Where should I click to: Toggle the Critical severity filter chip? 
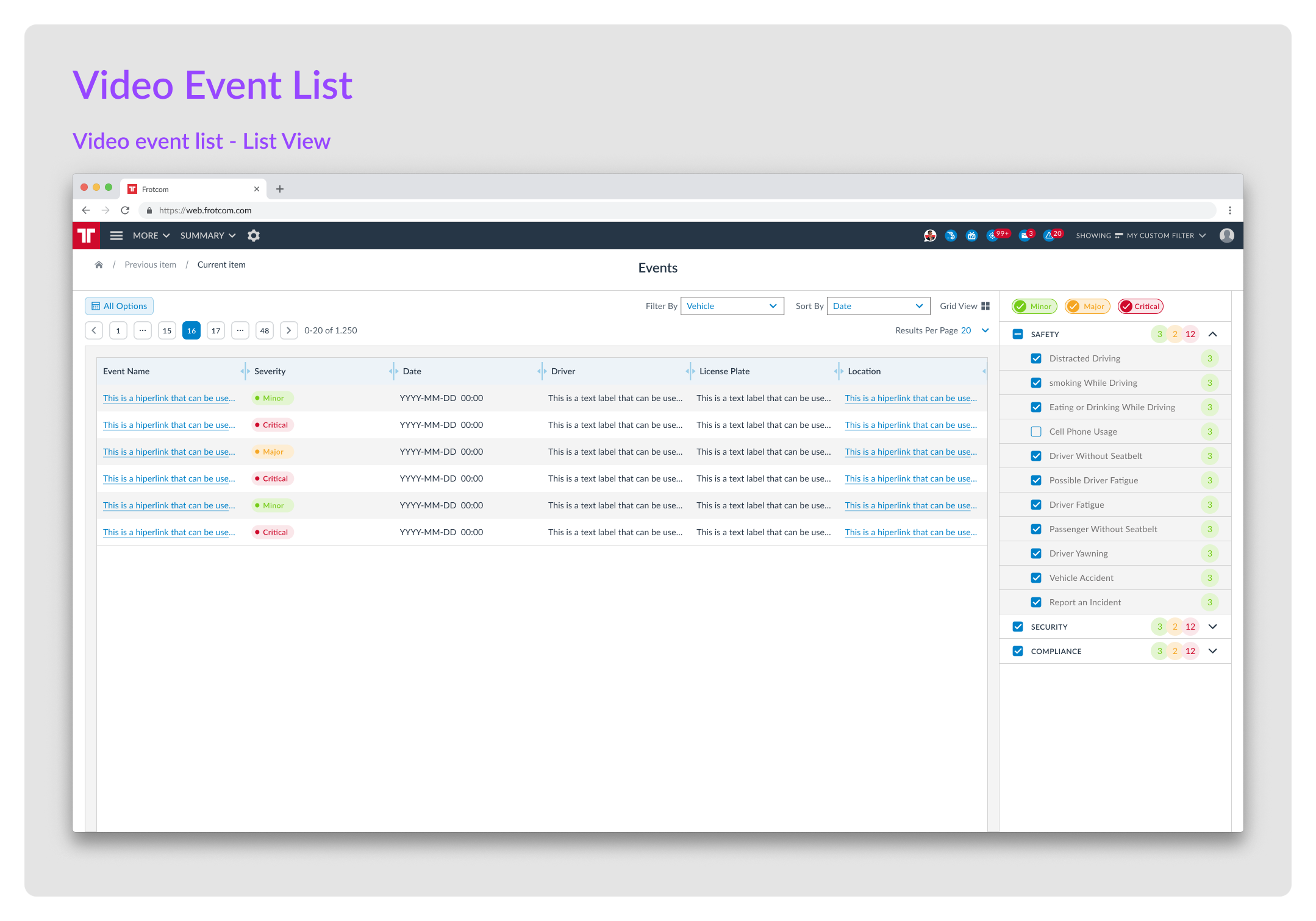(1140, 307)
